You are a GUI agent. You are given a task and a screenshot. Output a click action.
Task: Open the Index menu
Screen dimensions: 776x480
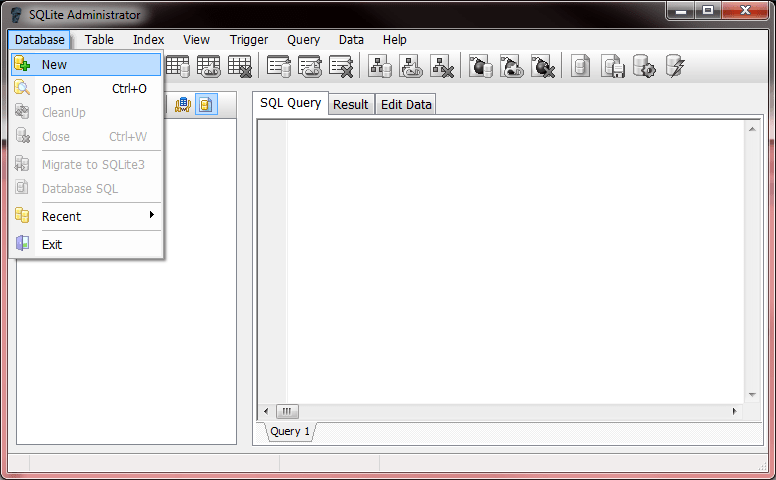coord(148,40)
